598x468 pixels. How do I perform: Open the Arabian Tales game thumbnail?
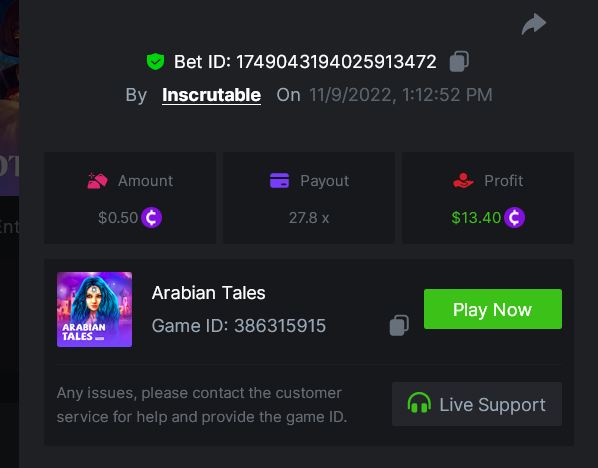point(95,309)
